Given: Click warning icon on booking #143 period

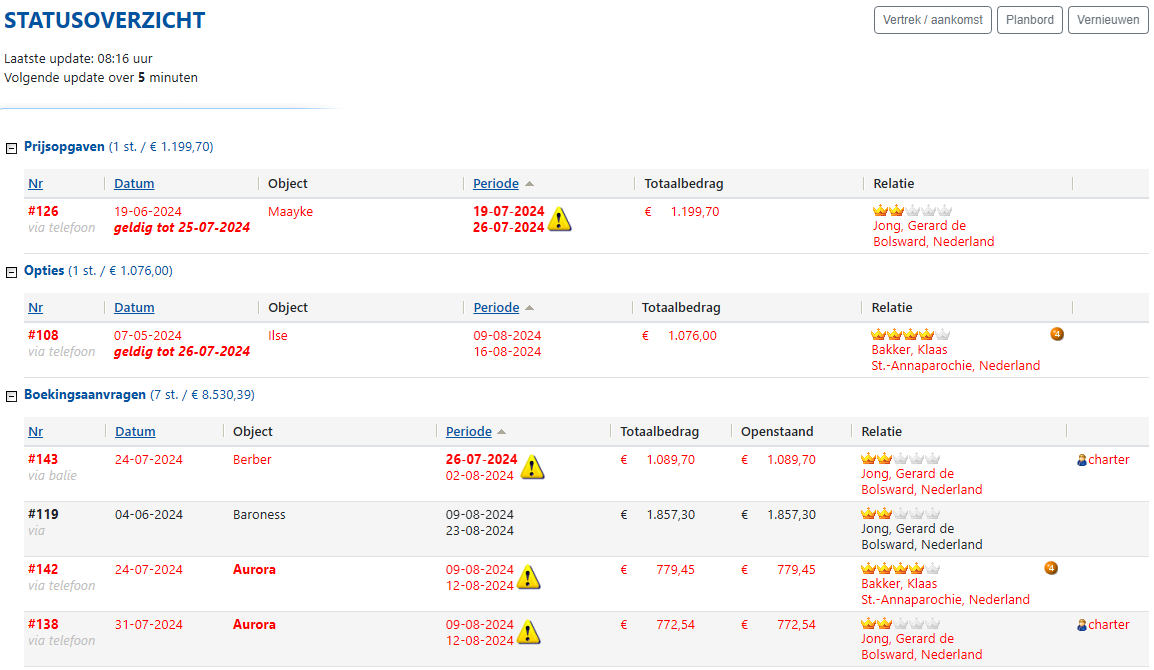Looking at the screenshot, I should pos(533,467).
